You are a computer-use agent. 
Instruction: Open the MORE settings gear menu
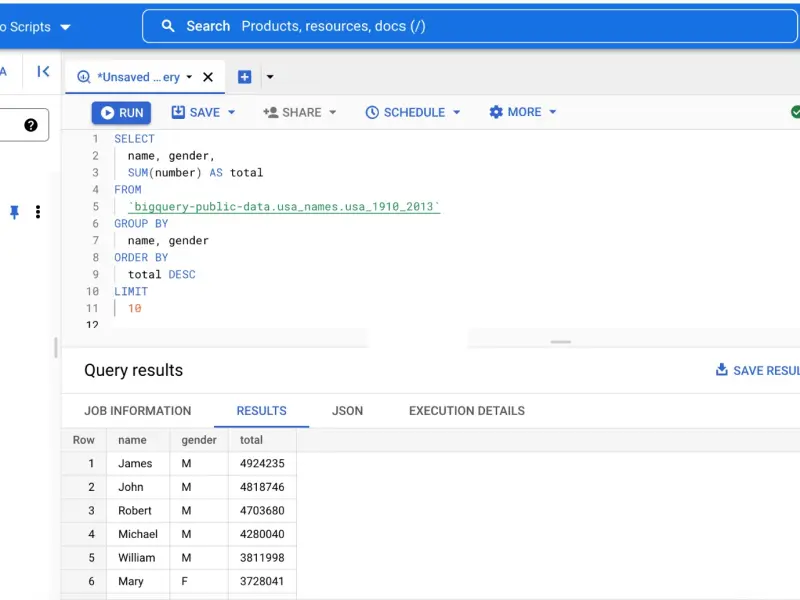[x=515, y=112]
